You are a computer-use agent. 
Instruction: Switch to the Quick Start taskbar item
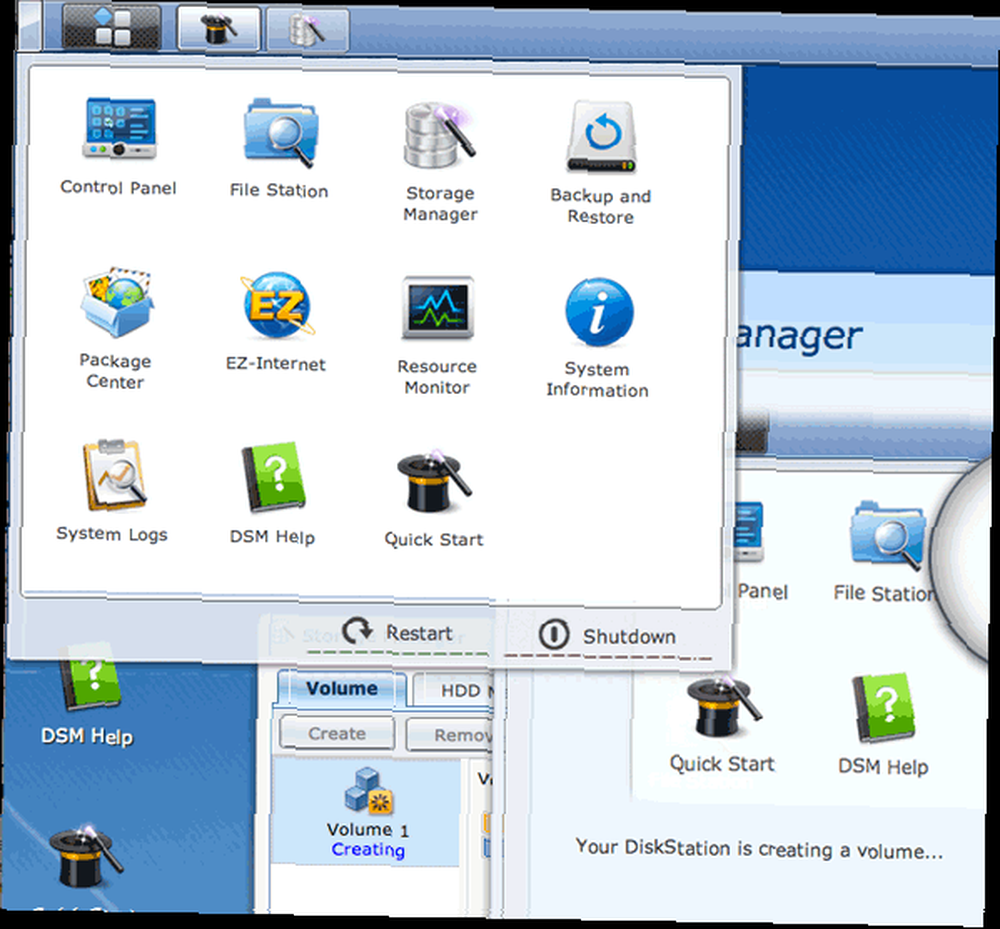tap(219, 28)
